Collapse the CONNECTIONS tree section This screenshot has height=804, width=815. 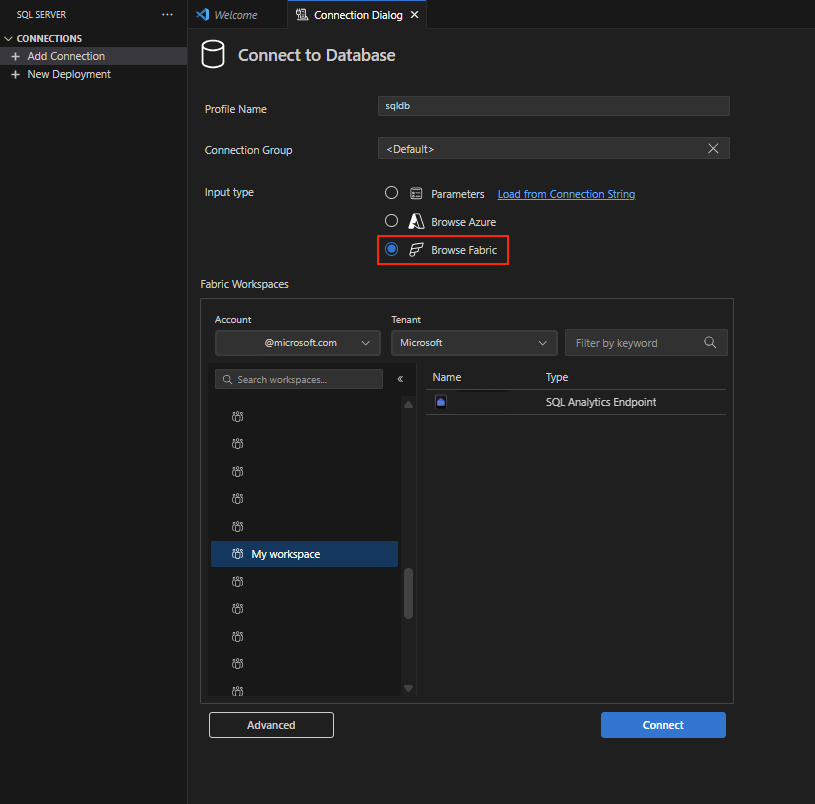point(8,38)
